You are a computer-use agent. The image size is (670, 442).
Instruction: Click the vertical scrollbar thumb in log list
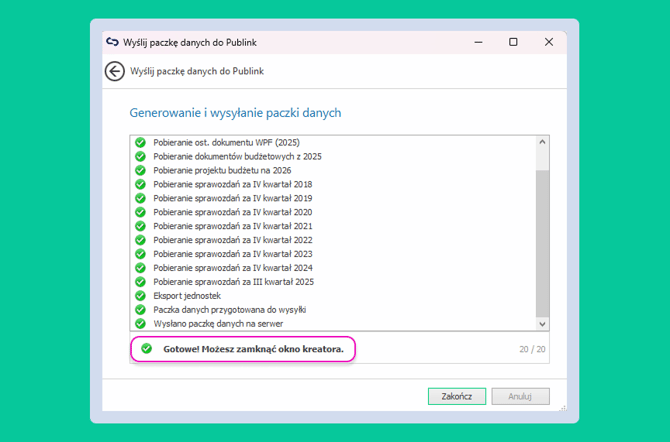click(x=543, y=240)
